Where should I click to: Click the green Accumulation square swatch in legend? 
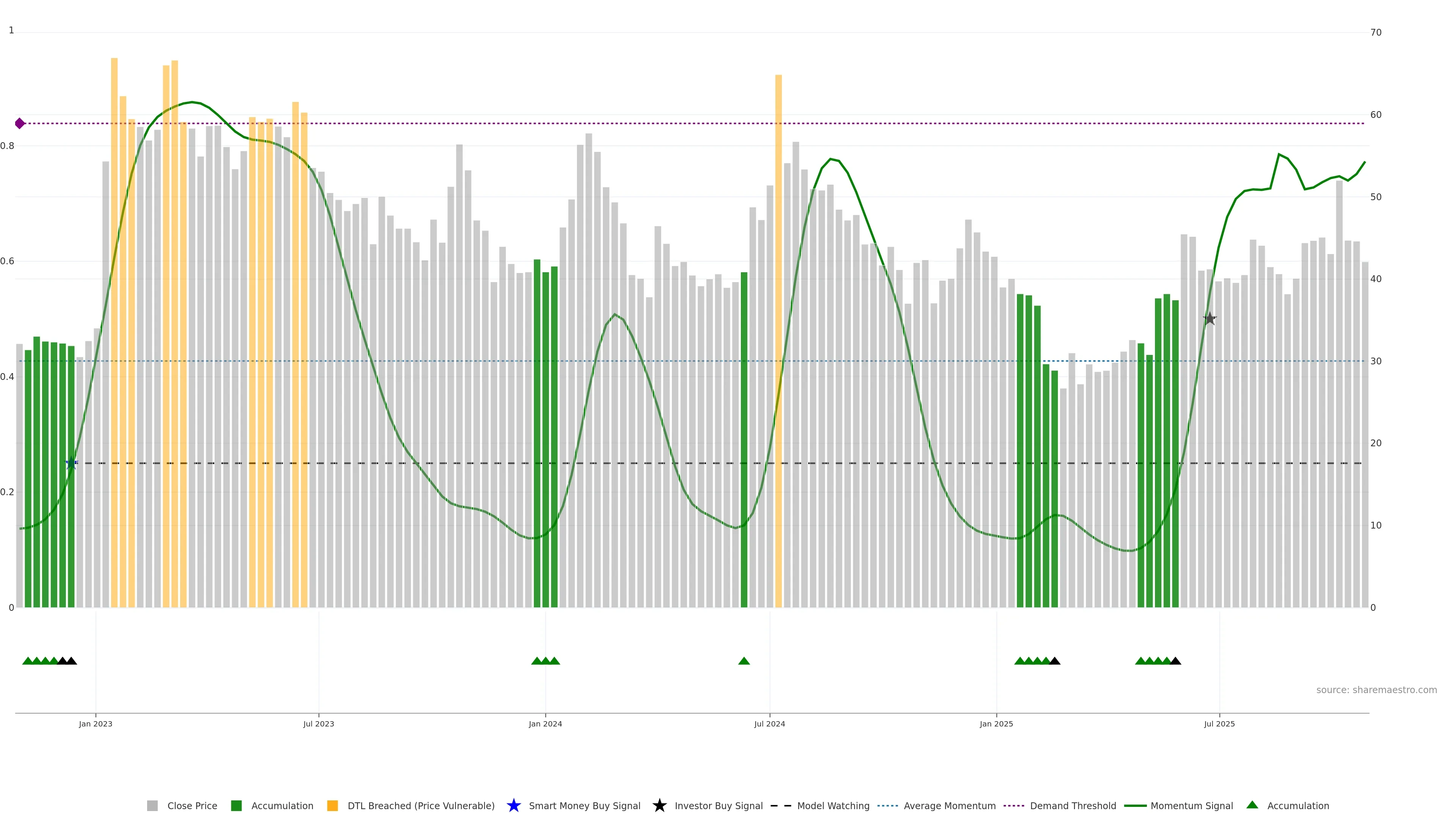point(236,805)
